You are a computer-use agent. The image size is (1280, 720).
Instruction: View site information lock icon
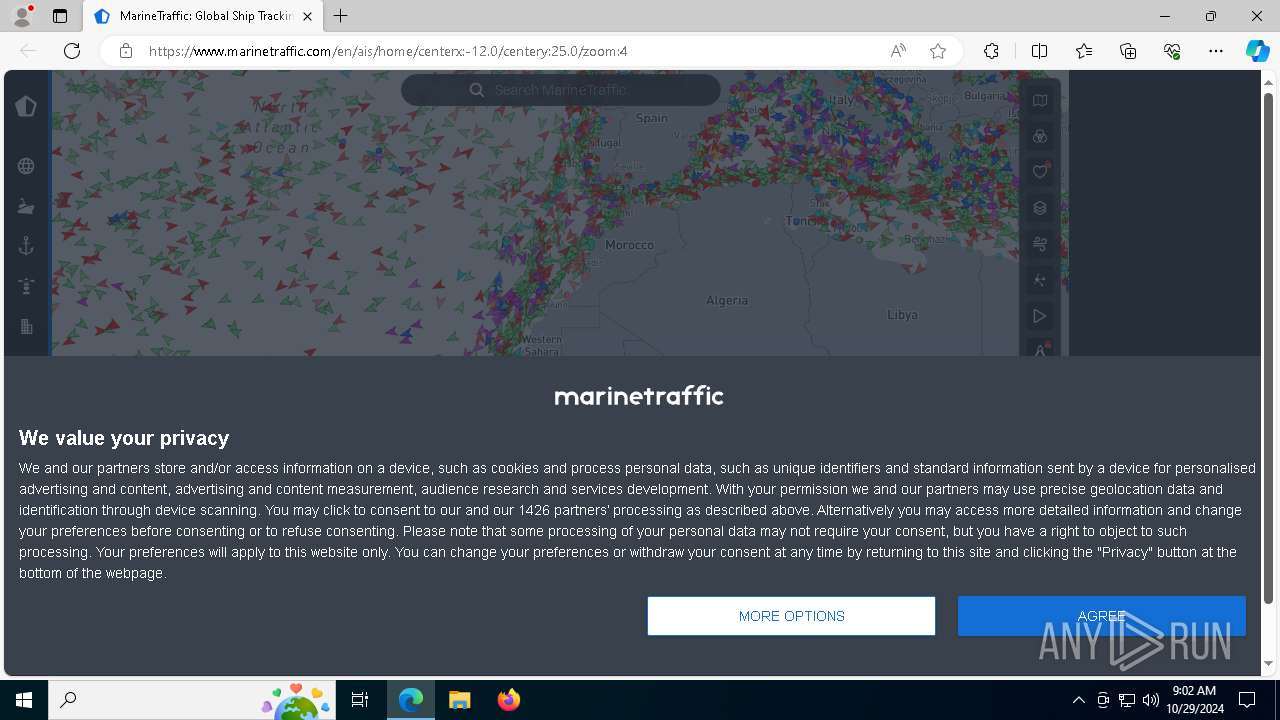click(x=126, y=51)
